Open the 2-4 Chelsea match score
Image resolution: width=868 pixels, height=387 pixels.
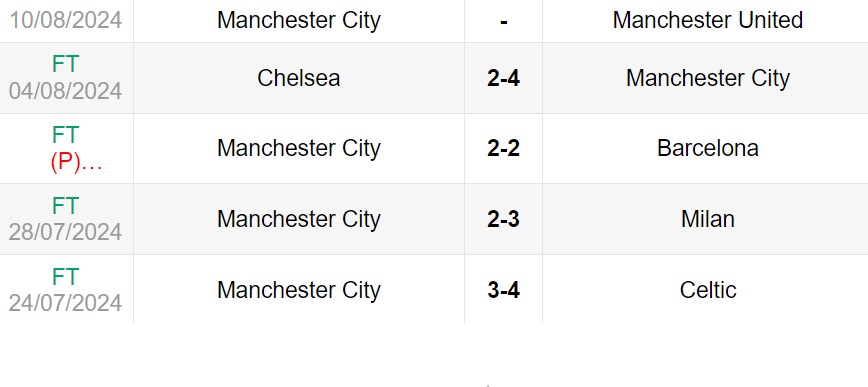coord(503,78)
